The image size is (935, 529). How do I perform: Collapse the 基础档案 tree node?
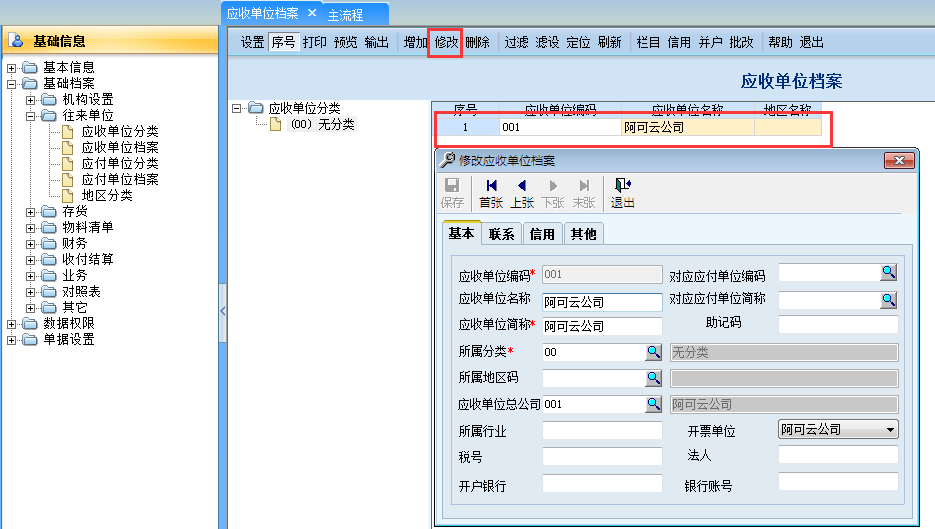click(x=11, y=84)
